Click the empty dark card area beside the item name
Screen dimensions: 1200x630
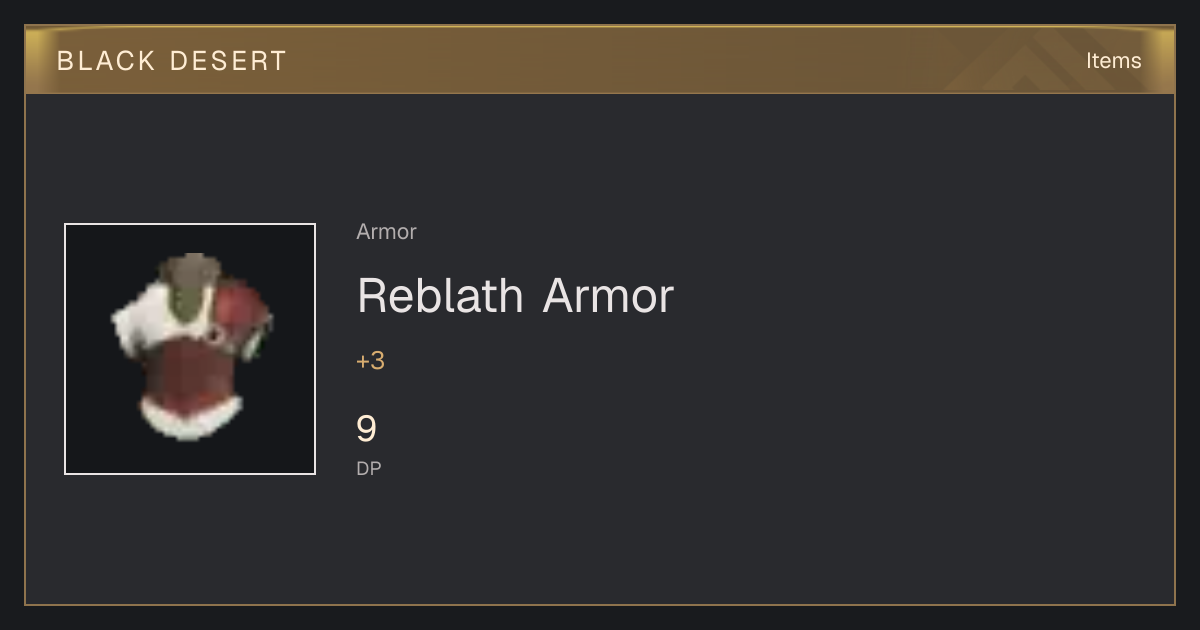tap(900, 296)
